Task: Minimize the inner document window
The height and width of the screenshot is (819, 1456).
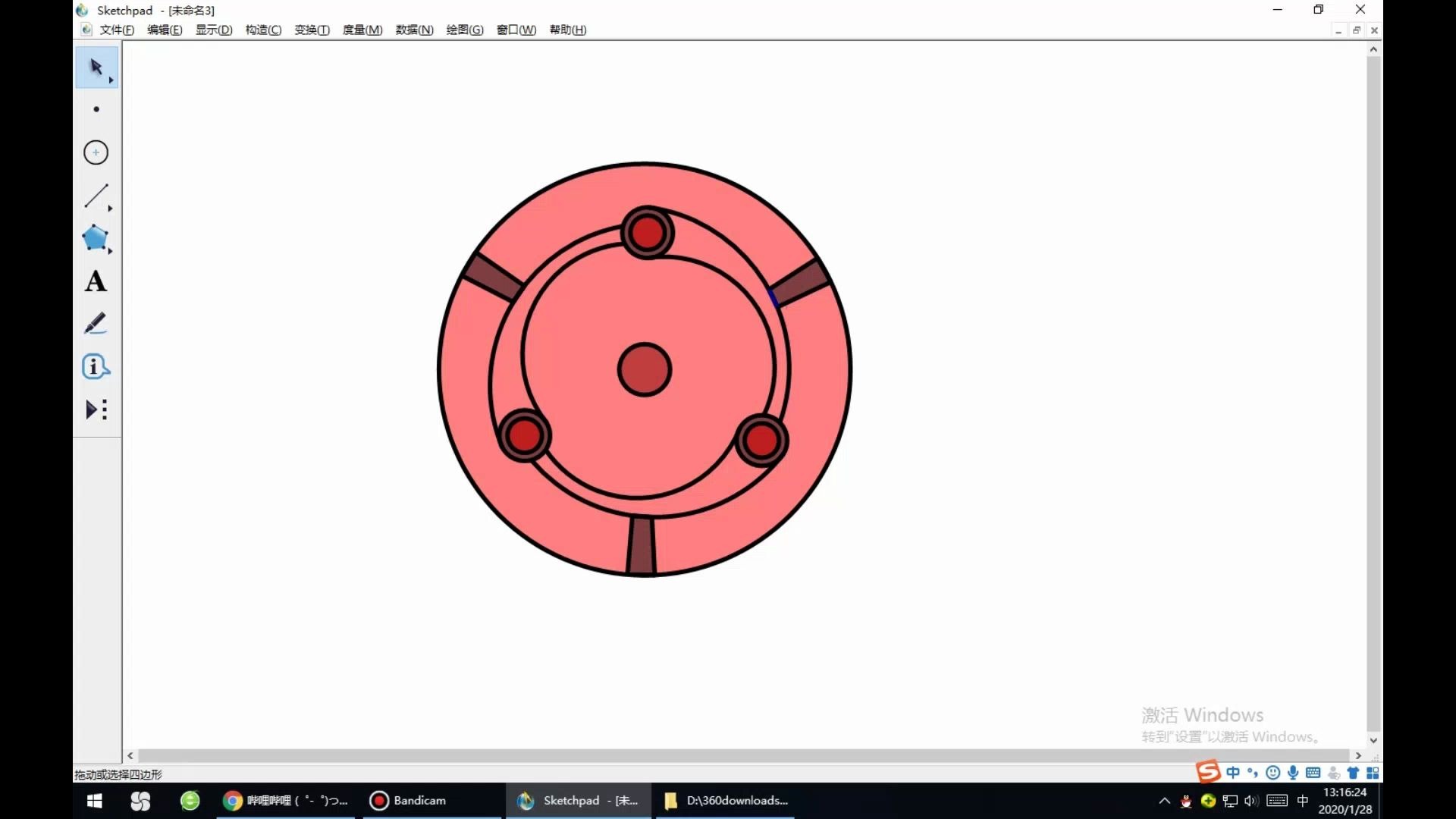Action: click(1338, 30)
